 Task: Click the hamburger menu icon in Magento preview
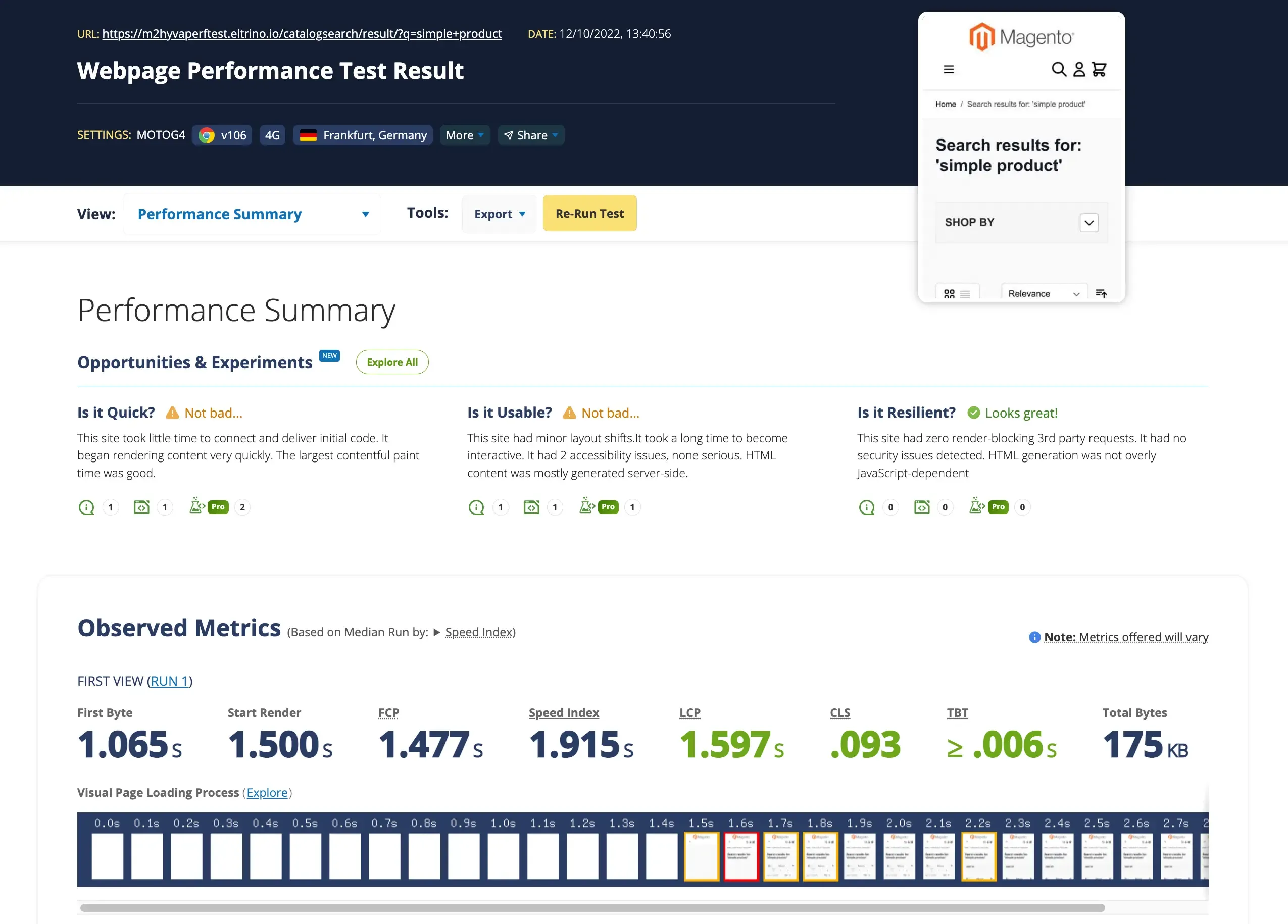[949, 69]
